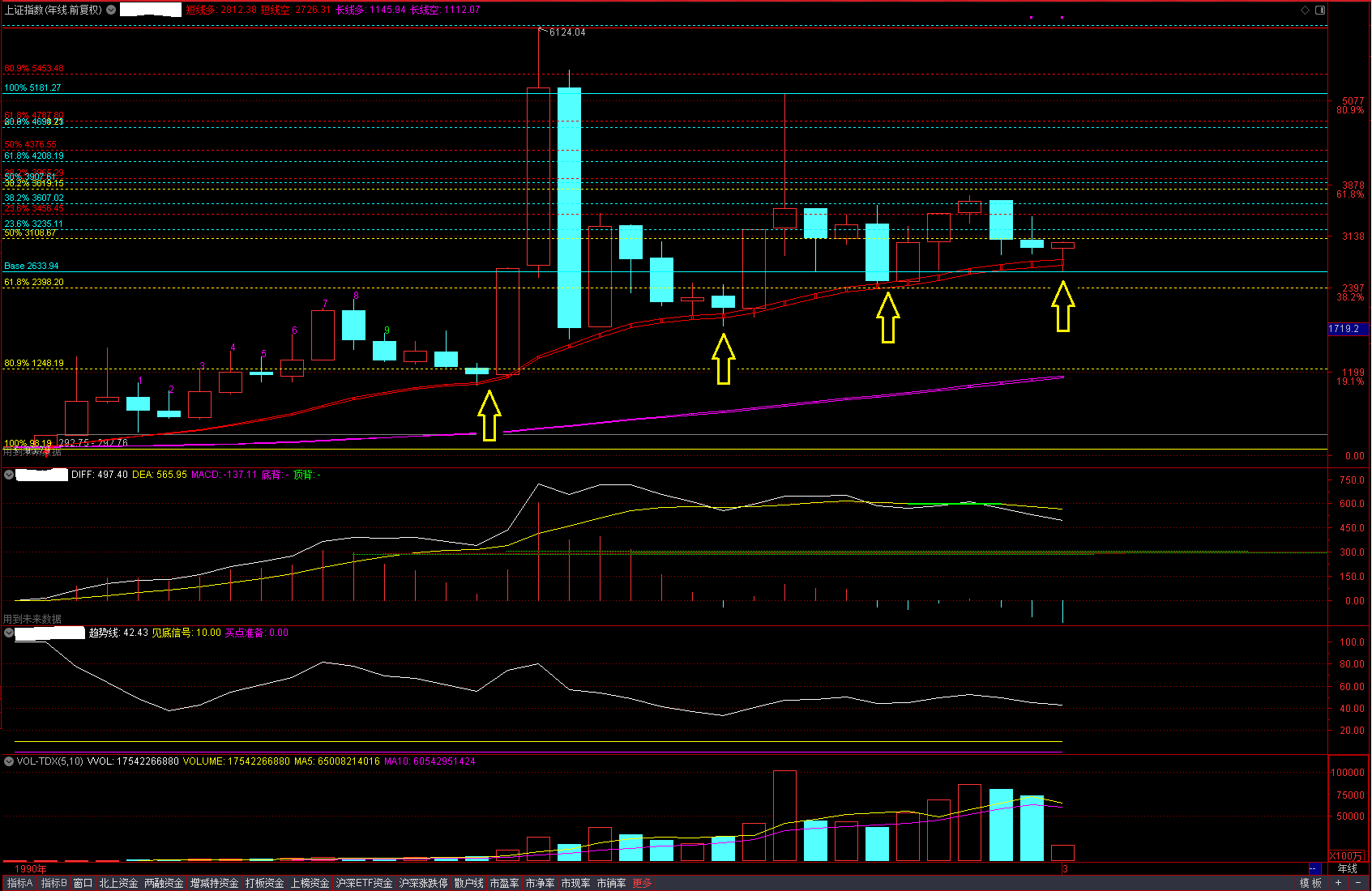Click the blue '--' box on time axis
1372x891 pixels.
[x=1314, y=868]
